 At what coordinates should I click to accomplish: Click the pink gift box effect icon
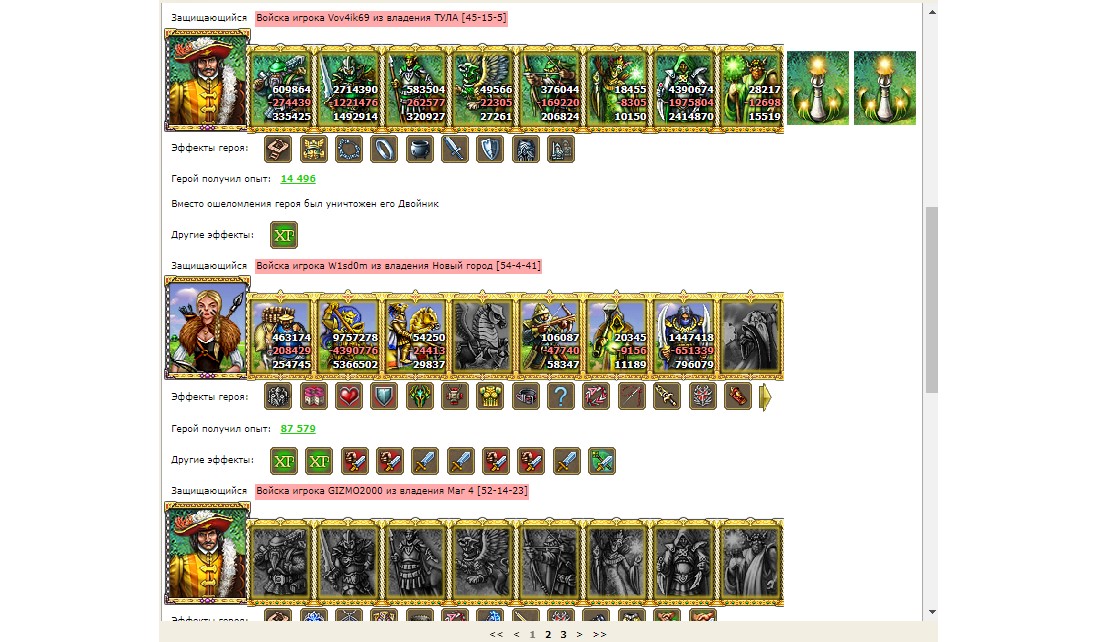point(314,397)
